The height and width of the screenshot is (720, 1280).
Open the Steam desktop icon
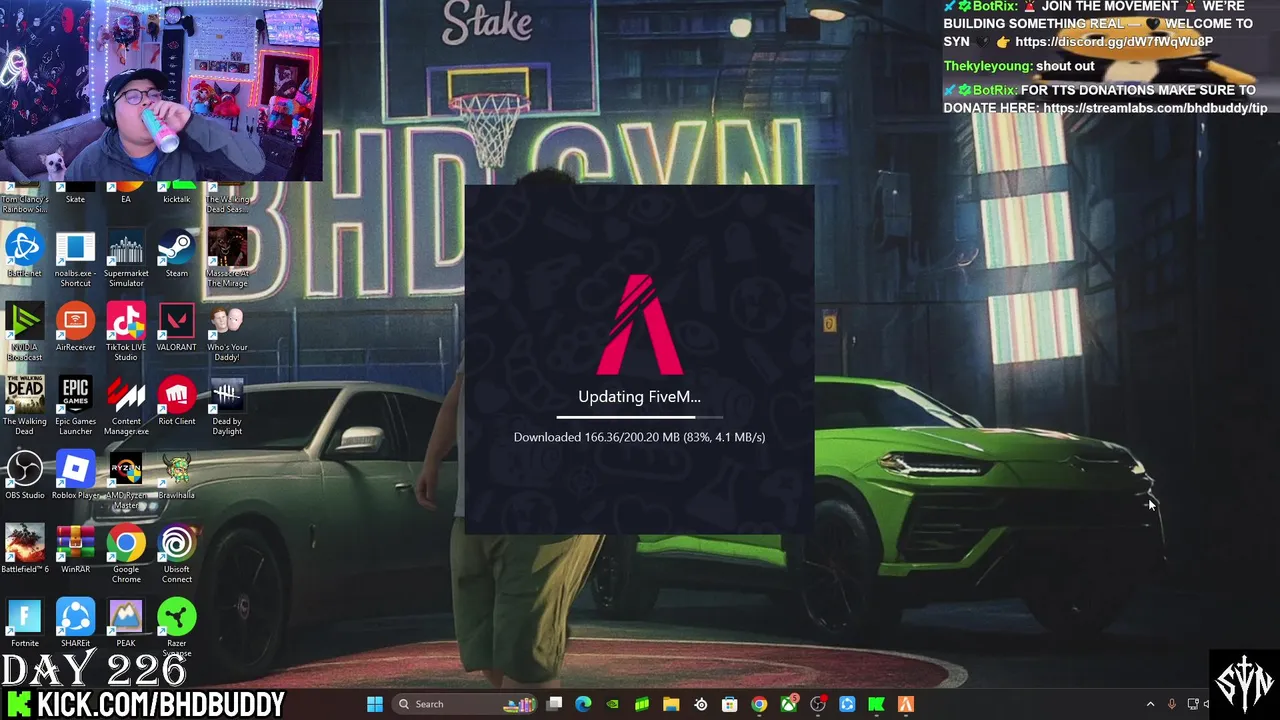point(177,254)
